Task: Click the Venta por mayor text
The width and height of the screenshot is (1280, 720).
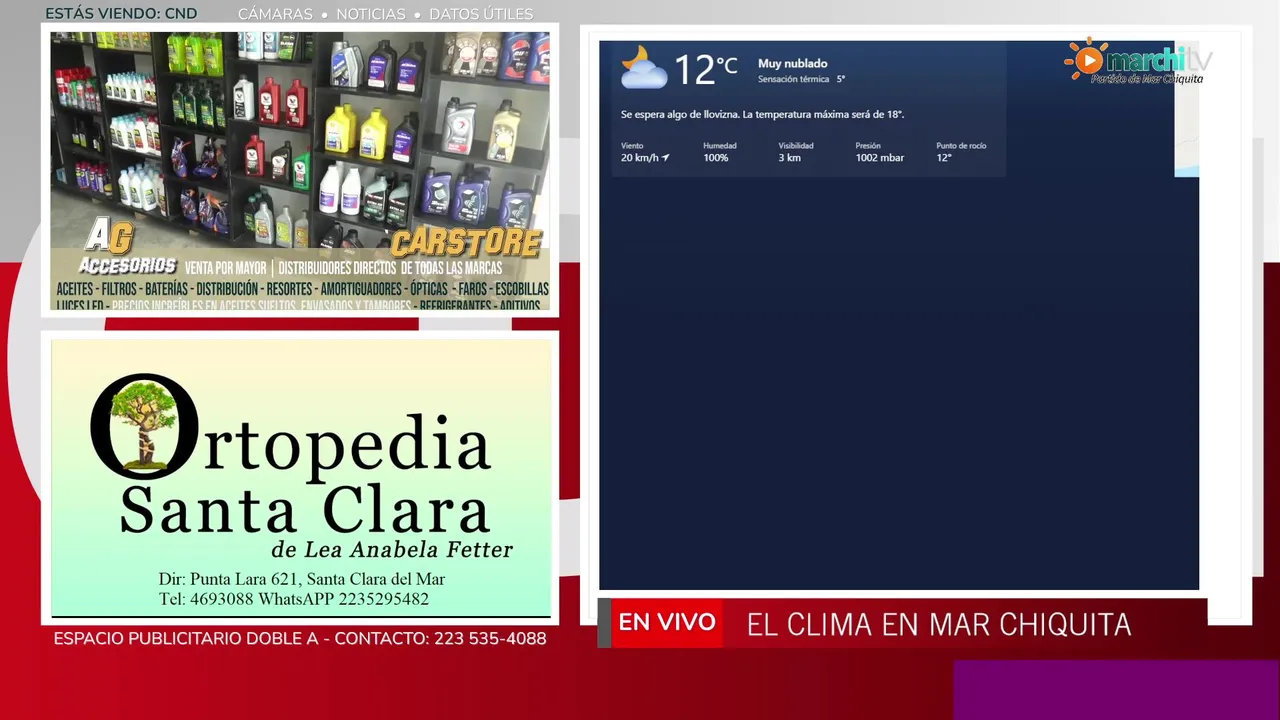Action: click(x=226, y=268)
